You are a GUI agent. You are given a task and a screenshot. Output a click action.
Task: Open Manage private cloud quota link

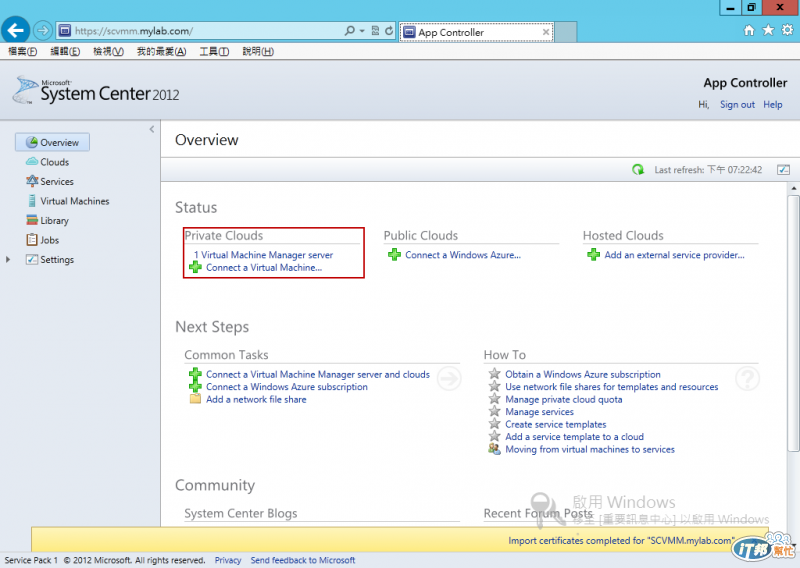[564, 399]
